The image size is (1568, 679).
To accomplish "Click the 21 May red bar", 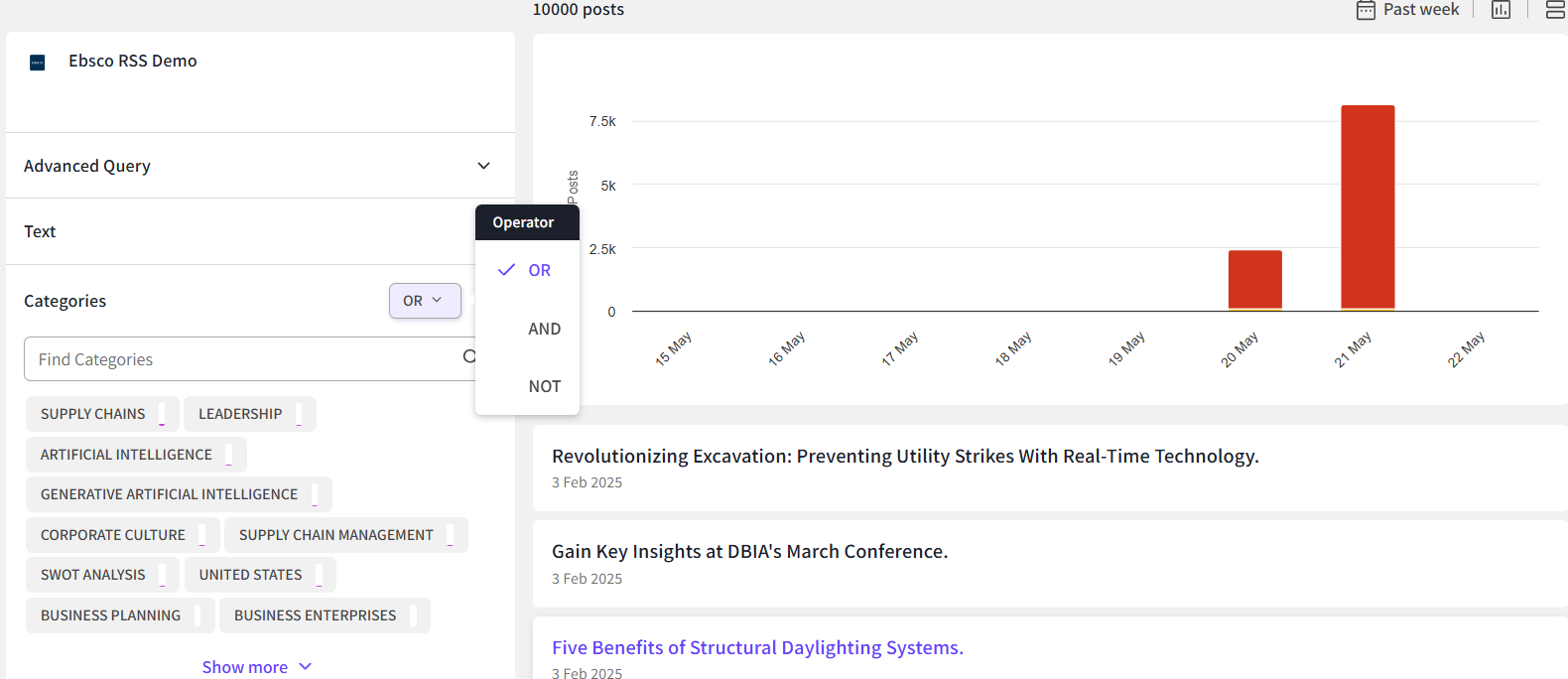I will click(x=1368, y=207).
